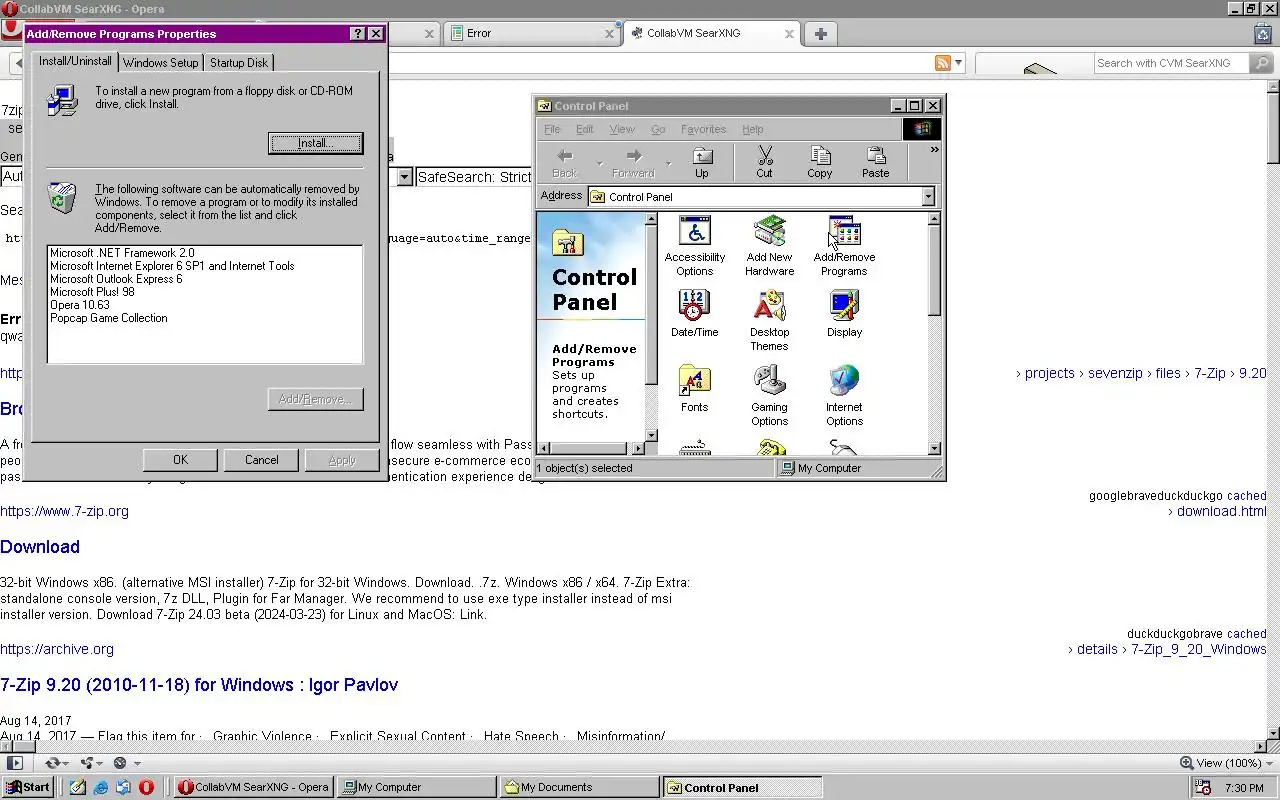Open the Opera Link icon dropdown arrow
Screen dimensions: 1280x800
tap(65, 764)
